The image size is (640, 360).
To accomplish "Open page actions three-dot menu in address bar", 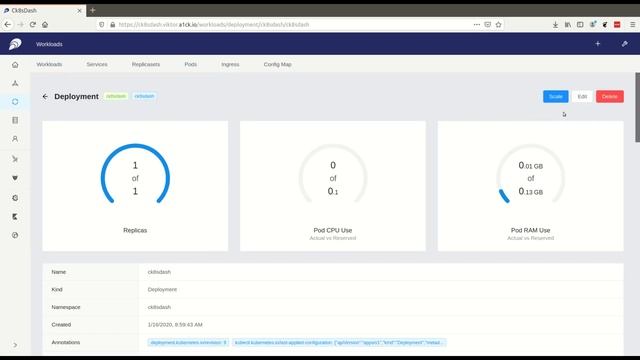I will coord(476,24).
